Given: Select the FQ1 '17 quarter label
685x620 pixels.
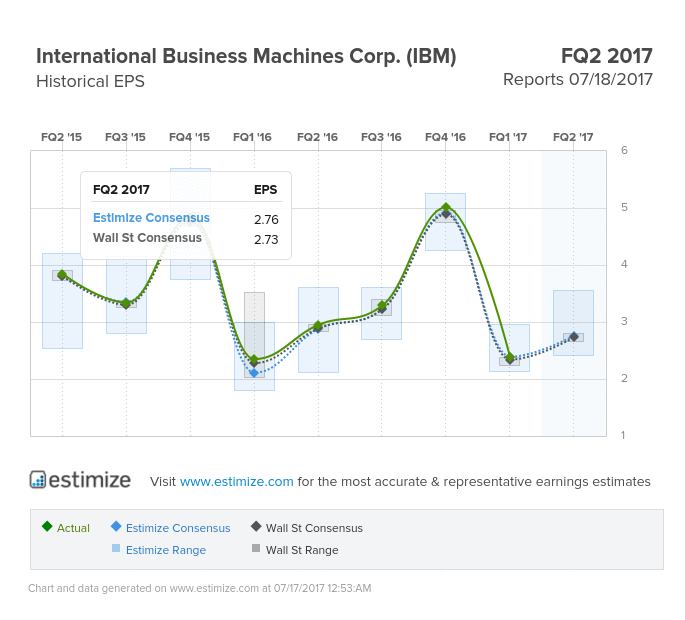Looking at the screenshot, I should [508, 137].
